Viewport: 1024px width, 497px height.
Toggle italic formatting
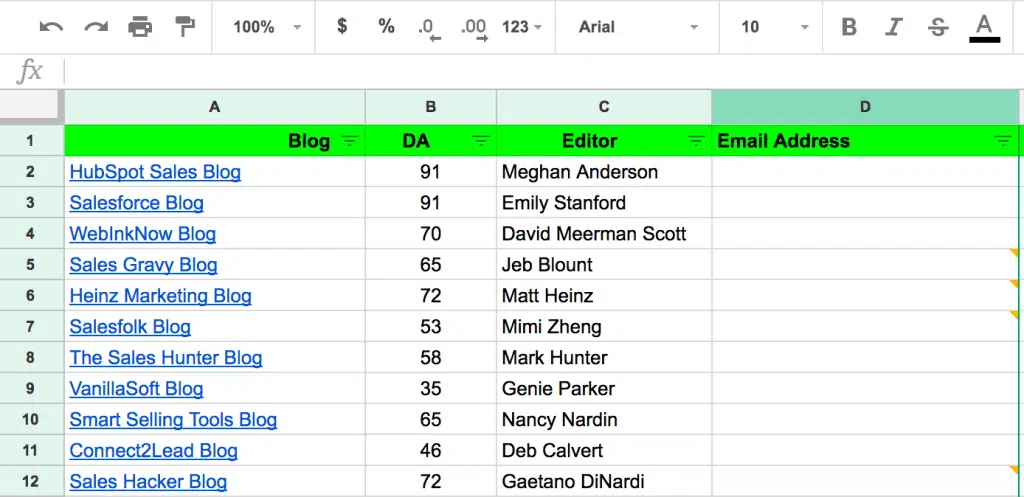point(894,27)
